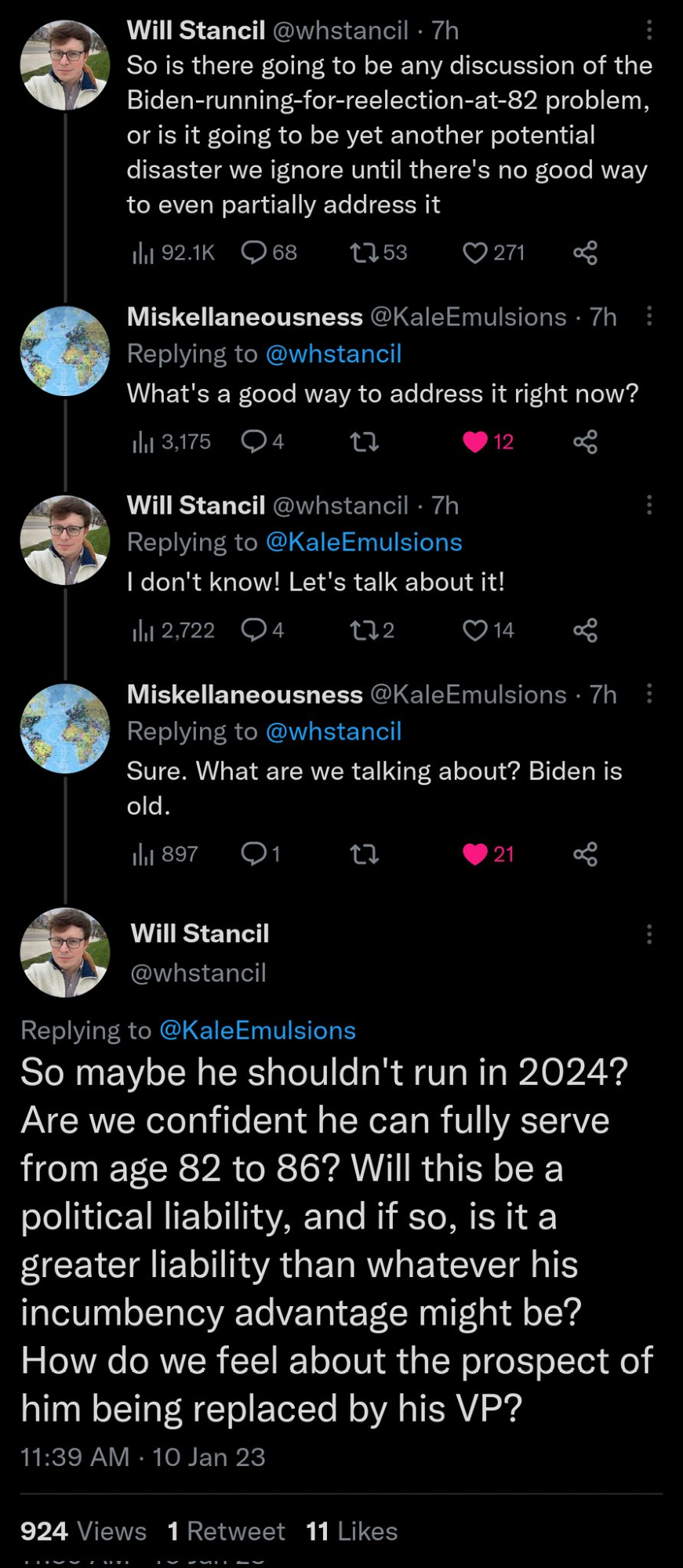
Task: Open @whstancil mention link in second tweet
Action: tap(333, 354)
